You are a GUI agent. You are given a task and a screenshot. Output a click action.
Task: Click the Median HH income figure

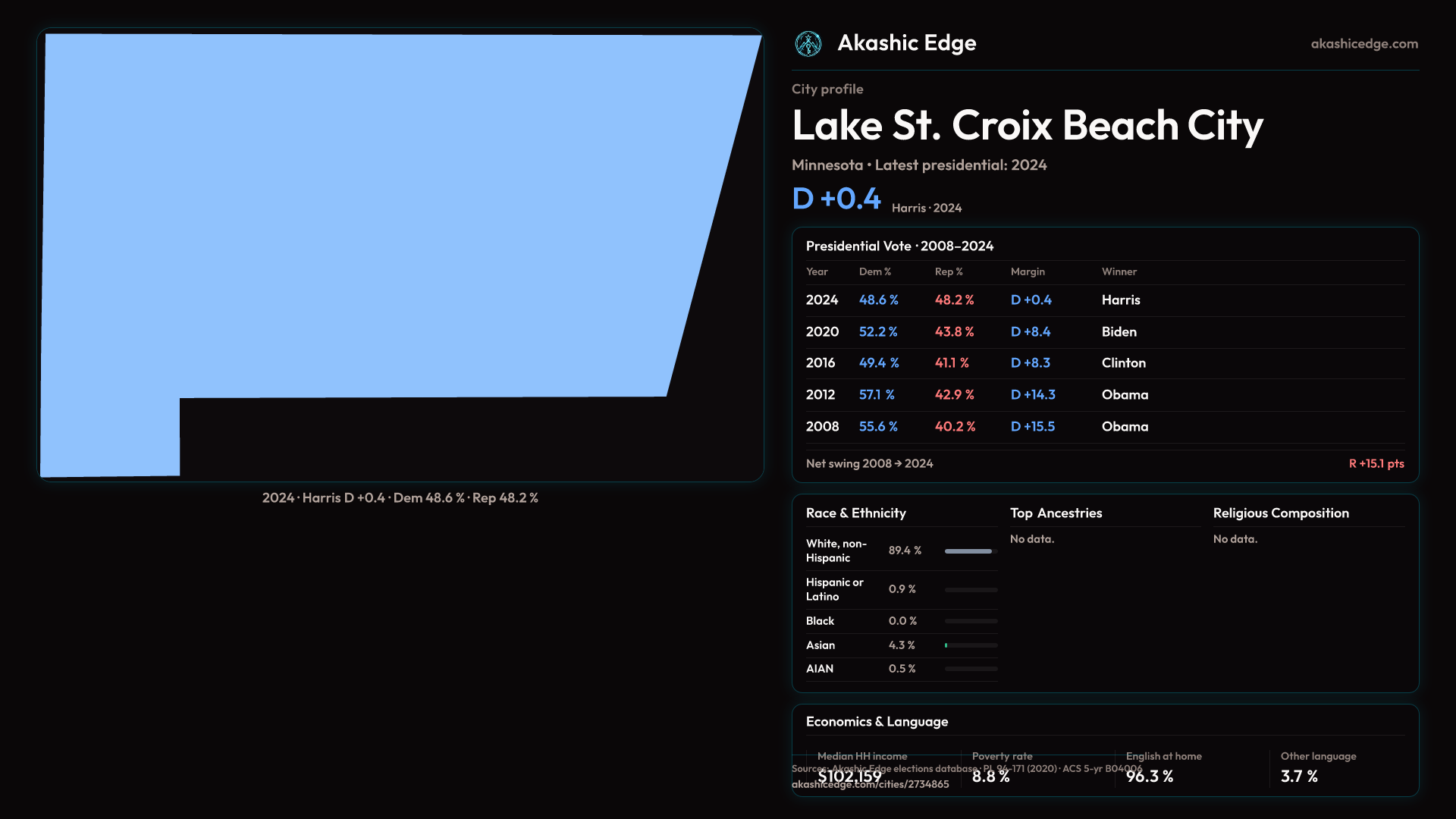tap(849, 776)
